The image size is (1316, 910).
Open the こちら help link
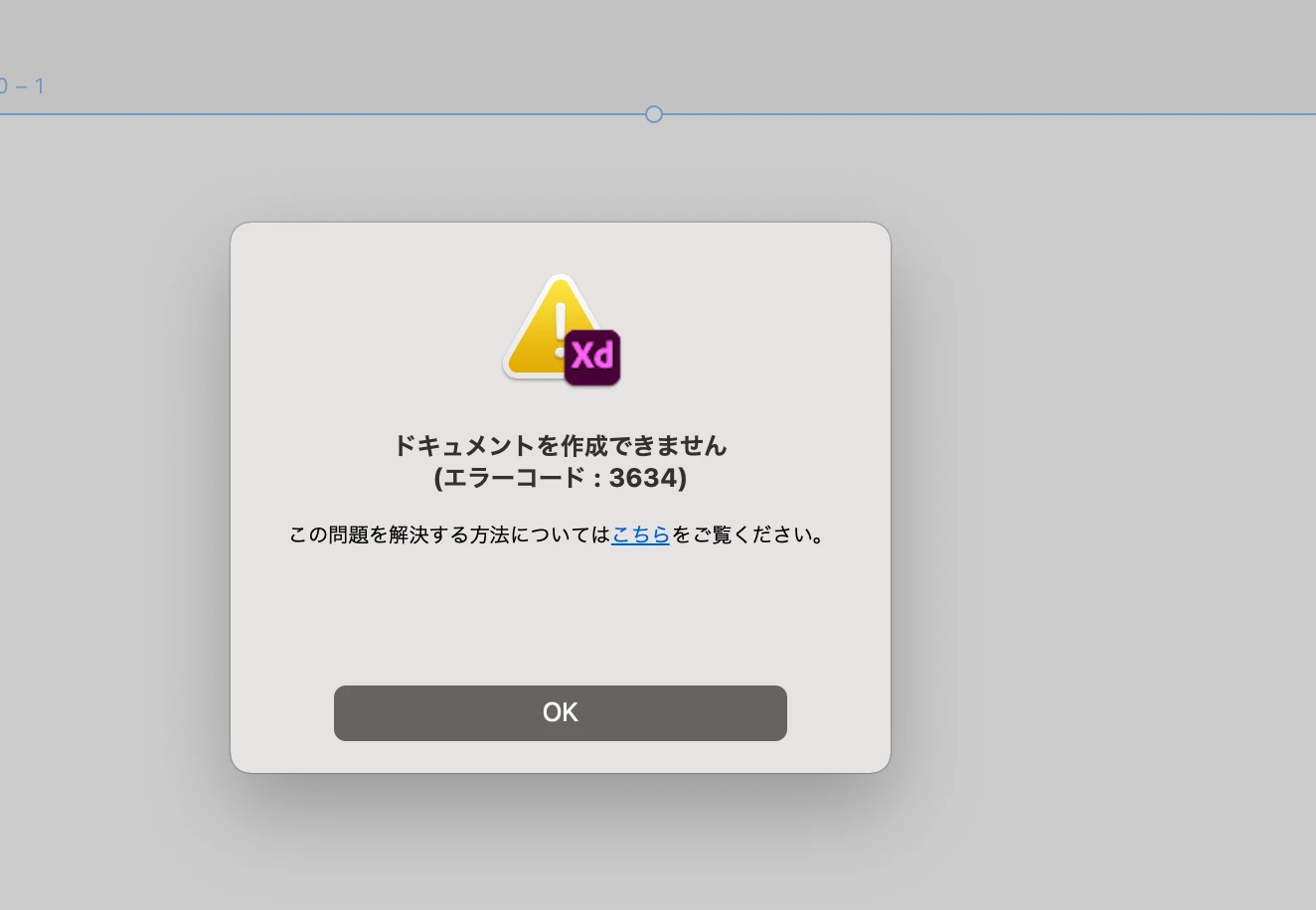point(640,534)
